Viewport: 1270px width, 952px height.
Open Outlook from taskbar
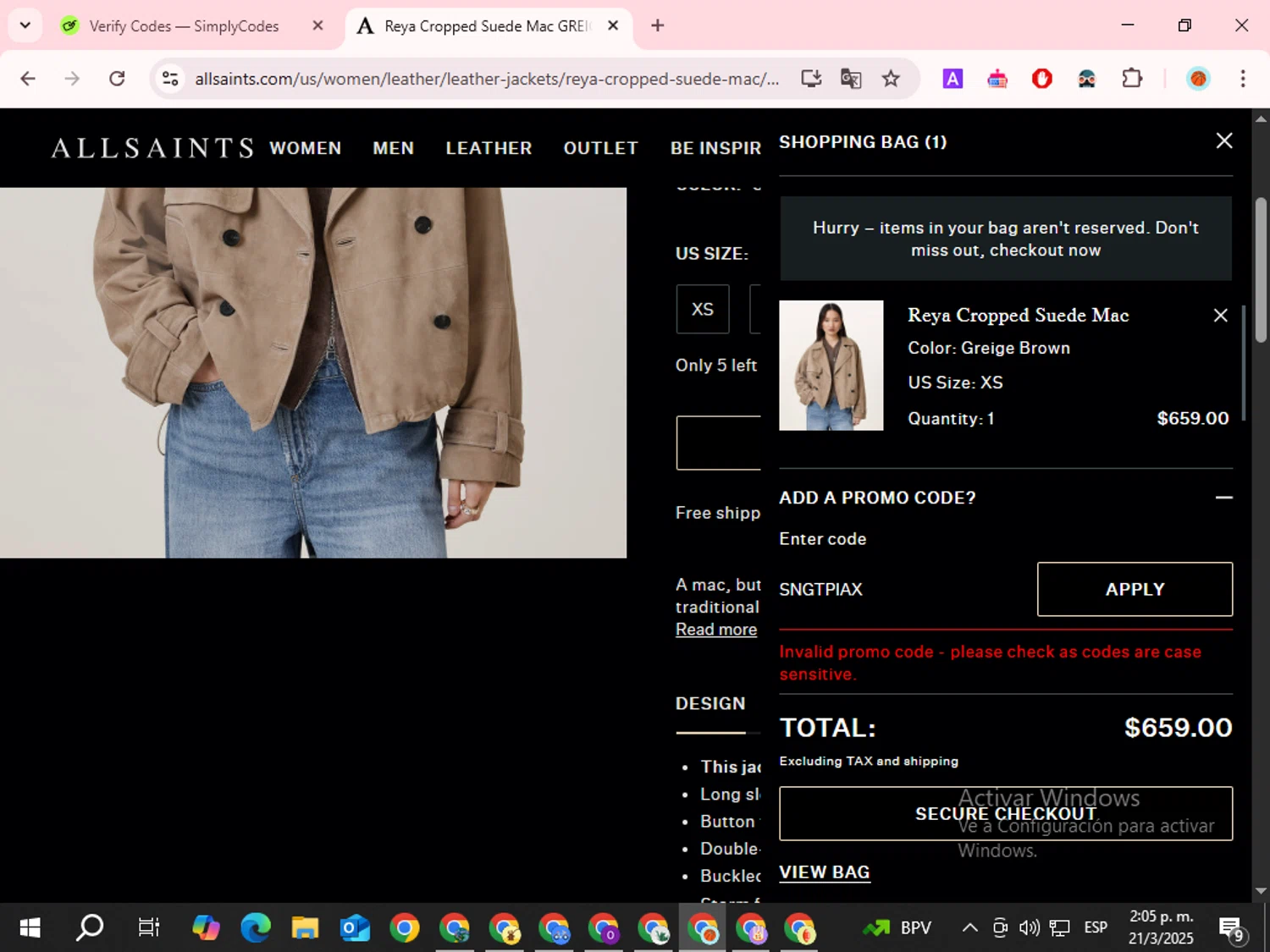[x=355, y=928]
